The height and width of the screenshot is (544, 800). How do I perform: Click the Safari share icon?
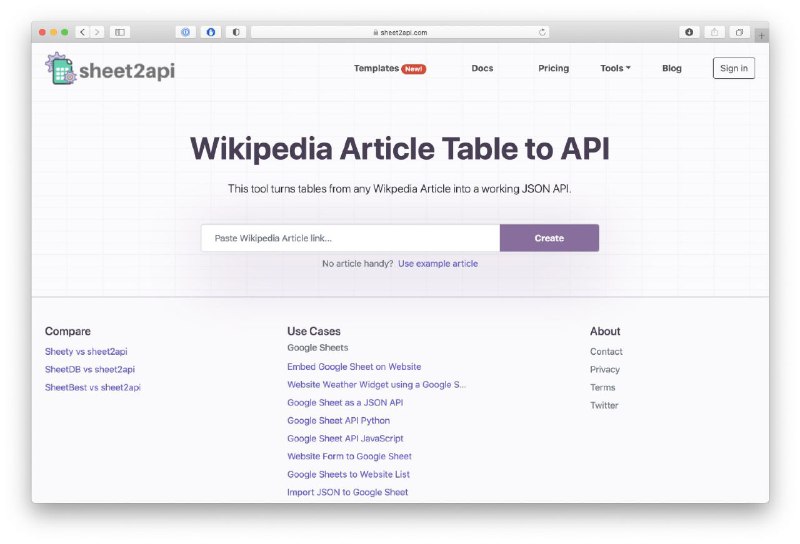pyautogui.click(x=714, y=32)
